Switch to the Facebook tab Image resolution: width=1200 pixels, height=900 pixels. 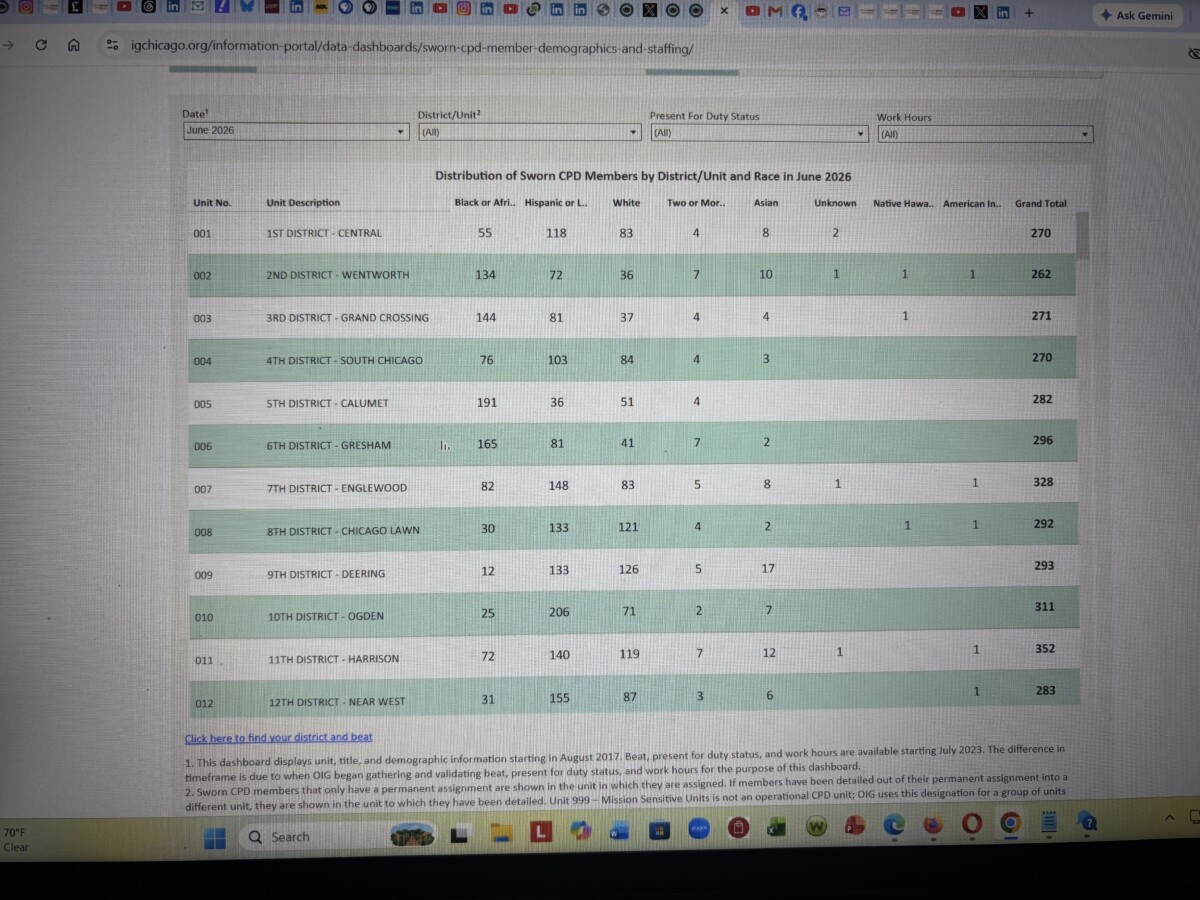tap(798, 11)
